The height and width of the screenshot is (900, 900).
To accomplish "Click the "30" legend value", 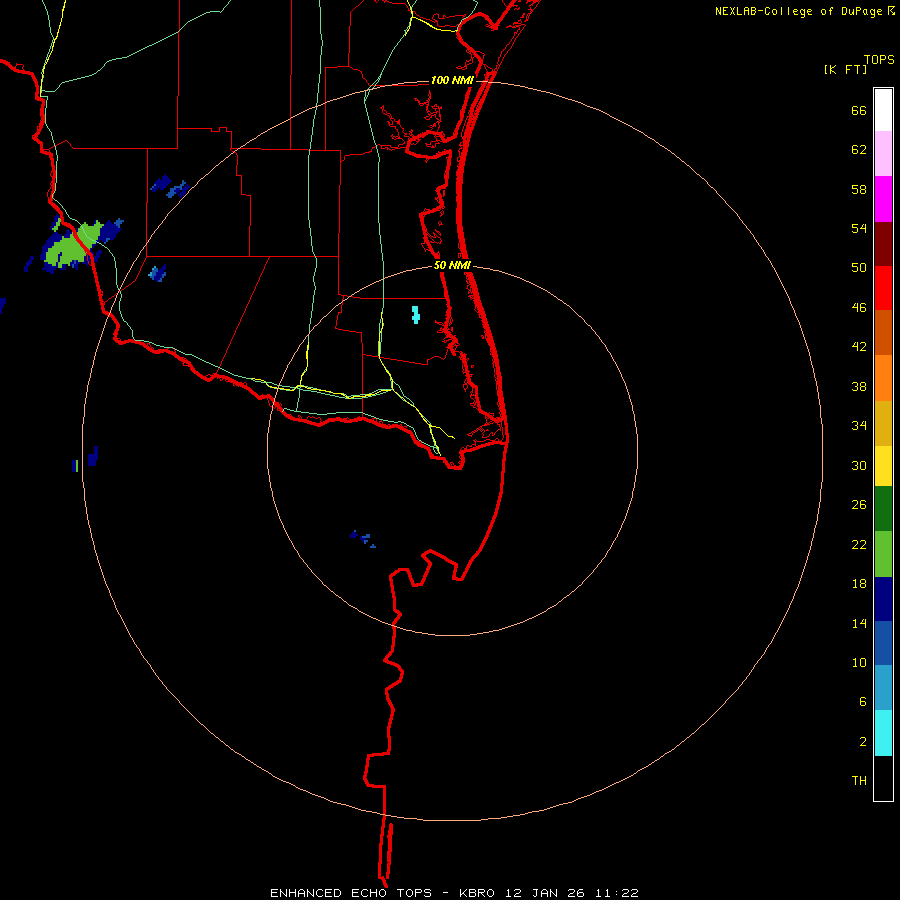I will [859, 465].
